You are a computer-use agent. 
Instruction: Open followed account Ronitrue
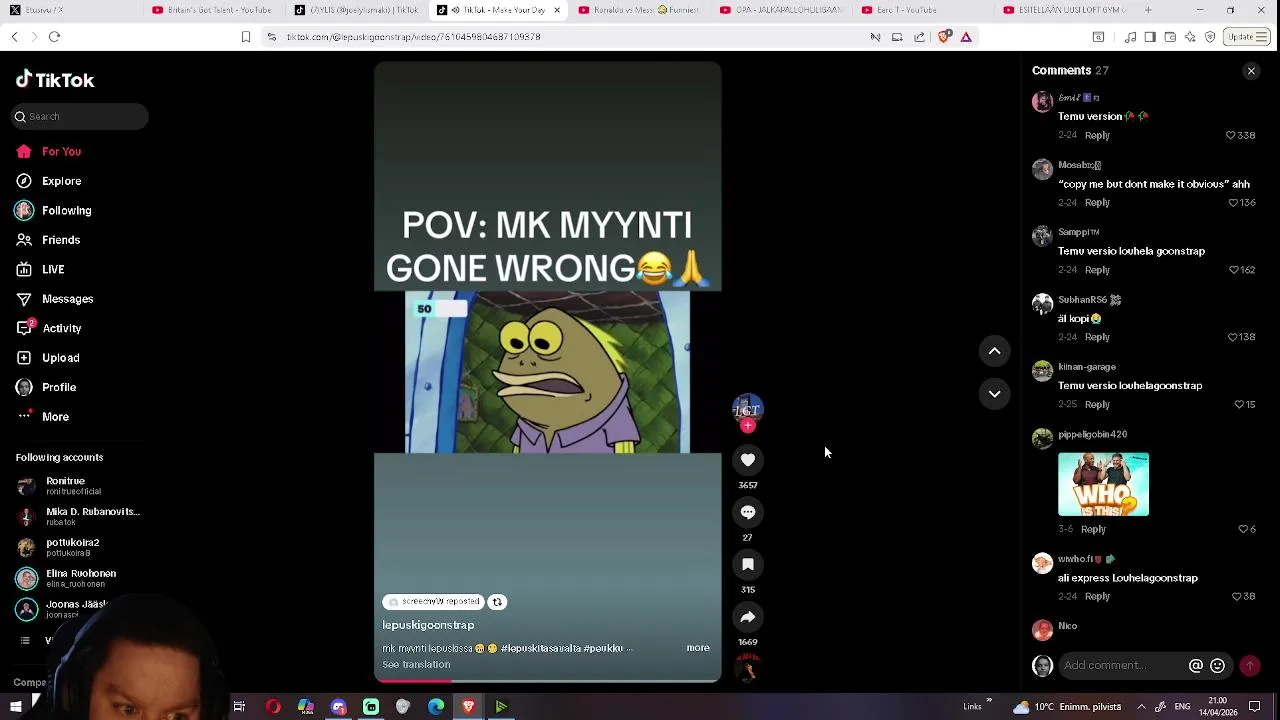click(60, 486)
